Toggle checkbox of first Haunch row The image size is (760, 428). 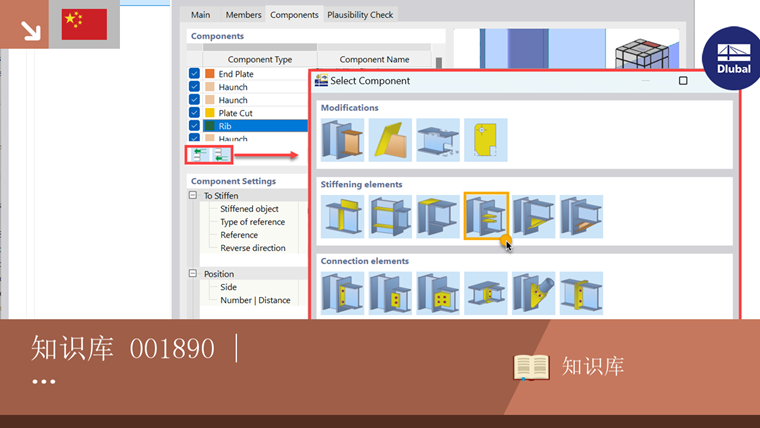coord(194,86)
